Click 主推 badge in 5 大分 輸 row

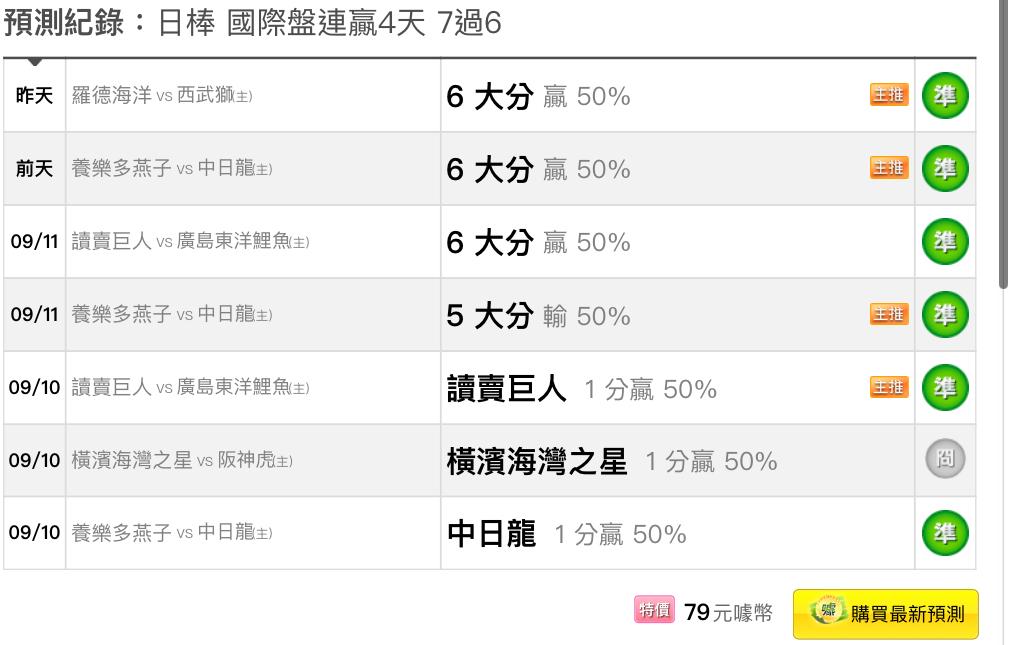(889, 314)
